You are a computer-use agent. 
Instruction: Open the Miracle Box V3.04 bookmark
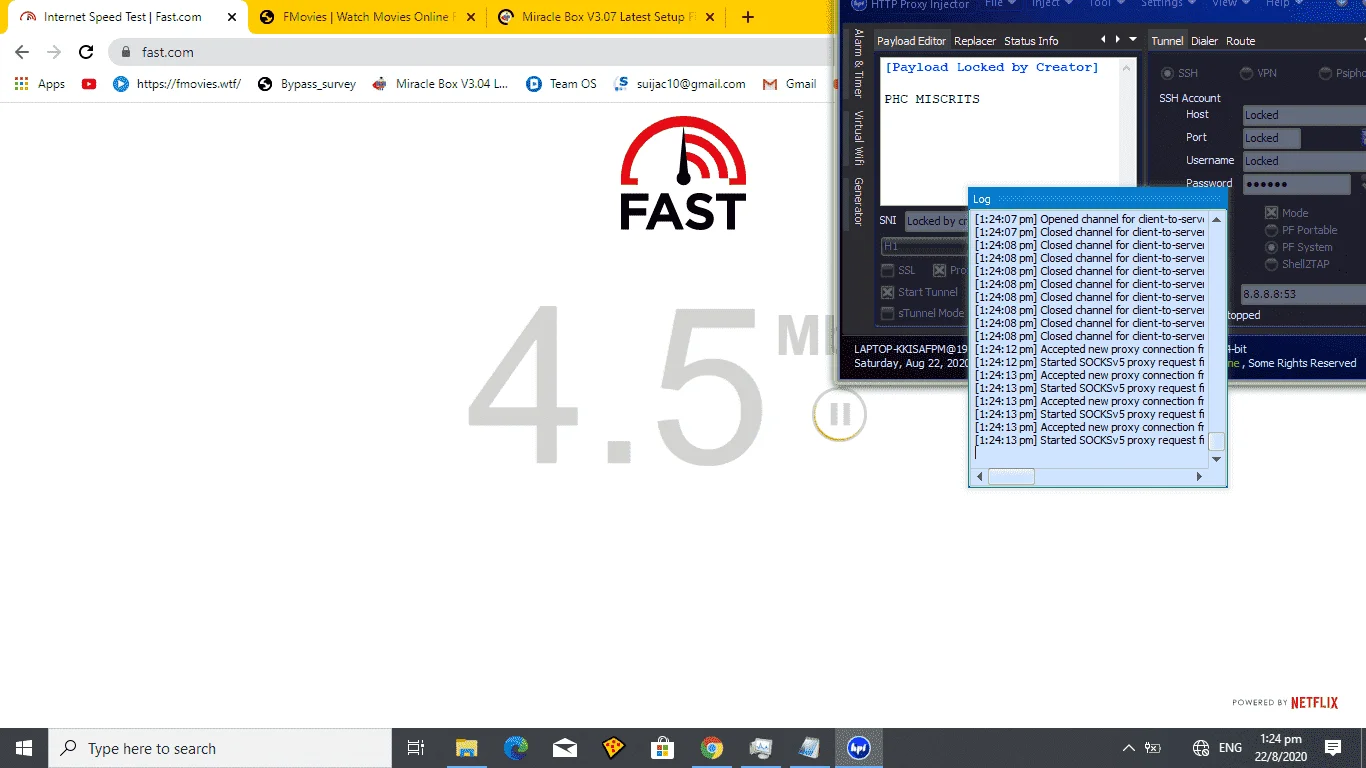(x=440, y=84)
